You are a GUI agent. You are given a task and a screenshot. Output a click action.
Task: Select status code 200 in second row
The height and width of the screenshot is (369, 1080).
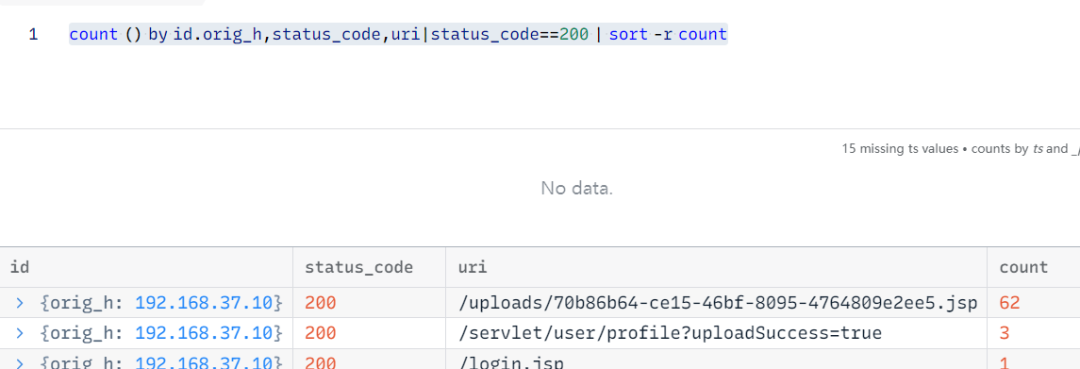[320, 334]
